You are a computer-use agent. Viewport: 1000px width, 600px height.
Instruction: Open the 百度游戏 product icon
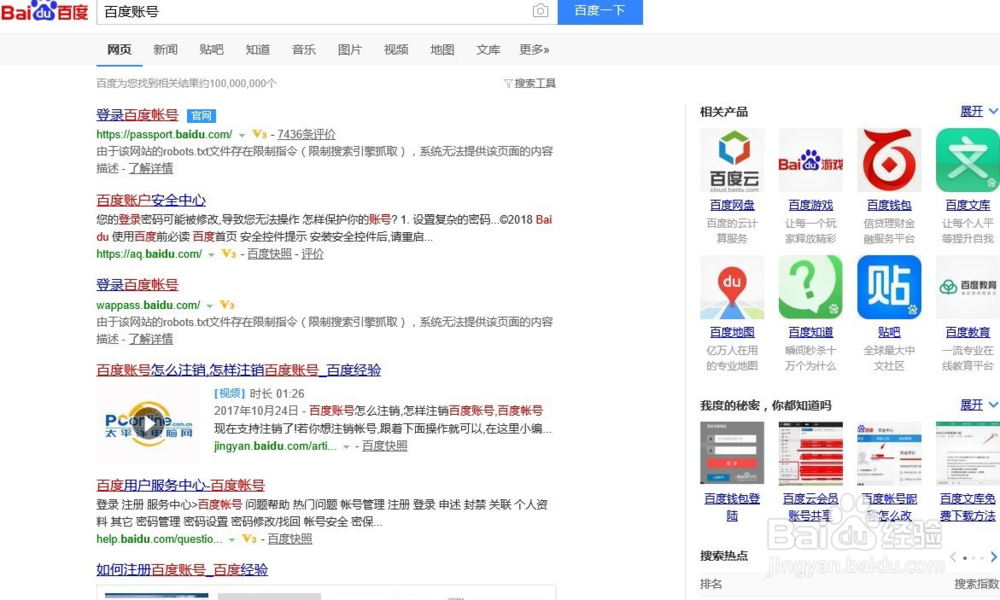810,160
